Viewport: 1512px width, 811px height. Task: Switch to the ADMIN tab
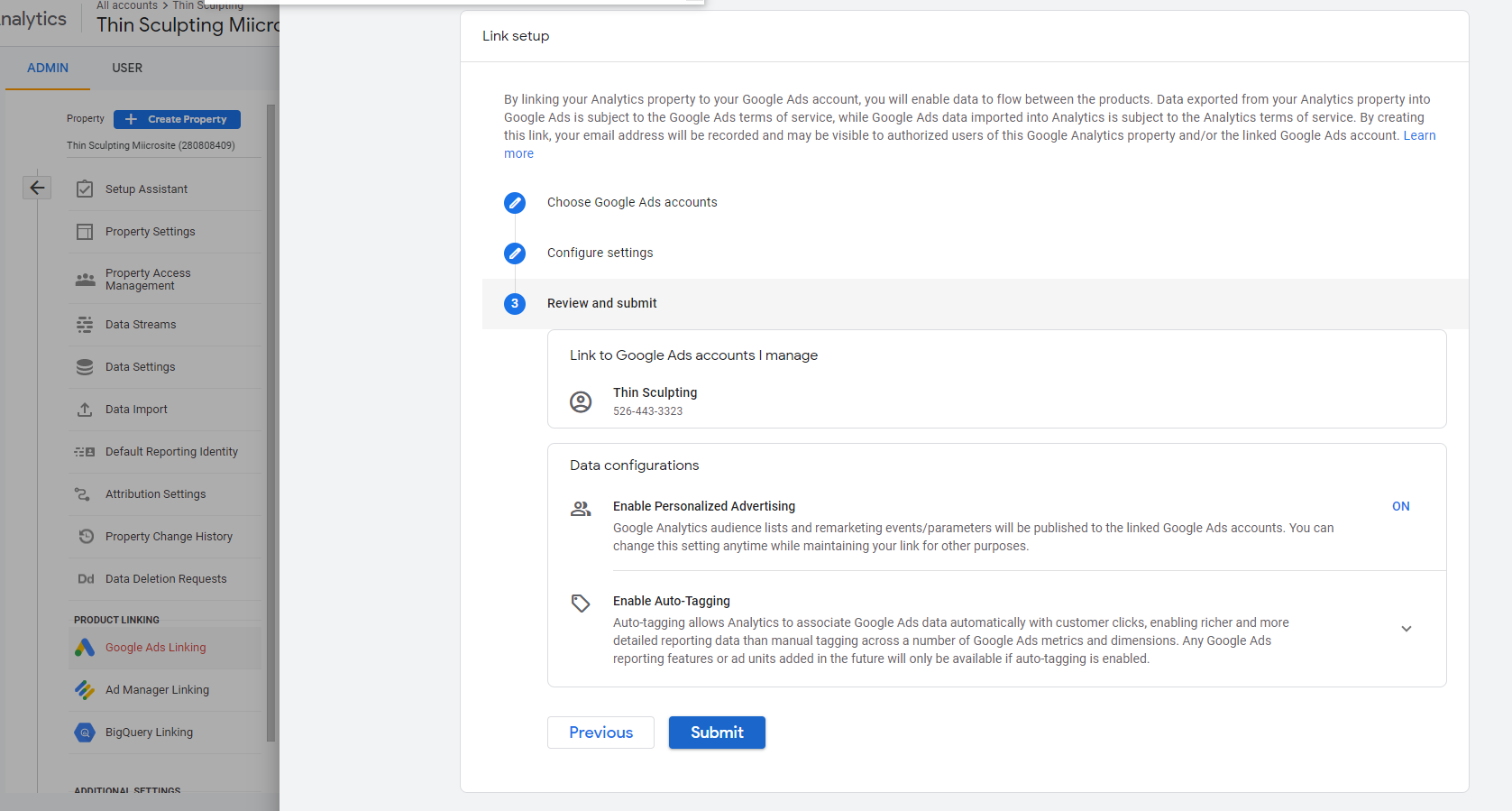(x=48, y=68)
